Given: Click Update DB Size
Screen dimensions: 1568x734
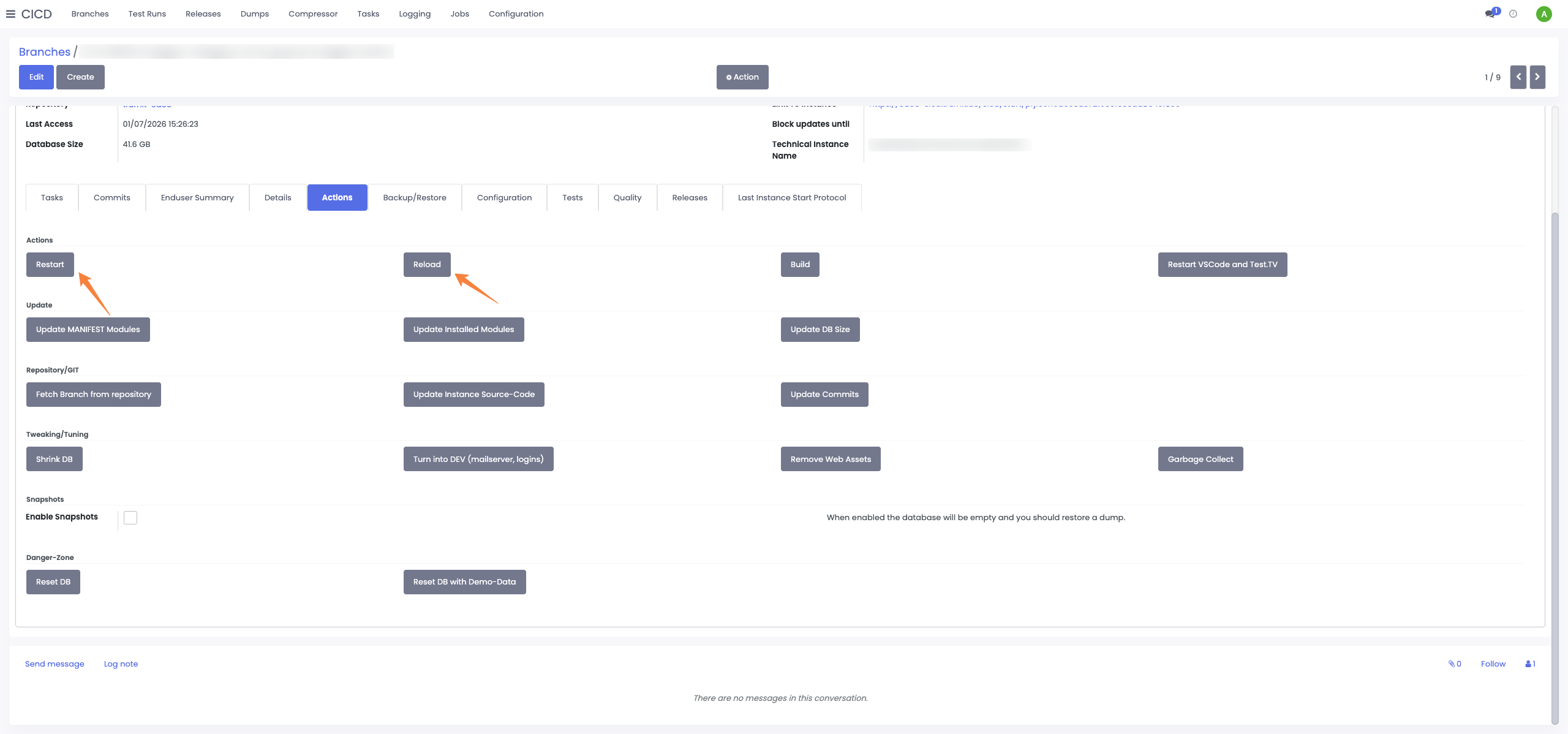Looking at the screenshot, I should click(820, 330).
